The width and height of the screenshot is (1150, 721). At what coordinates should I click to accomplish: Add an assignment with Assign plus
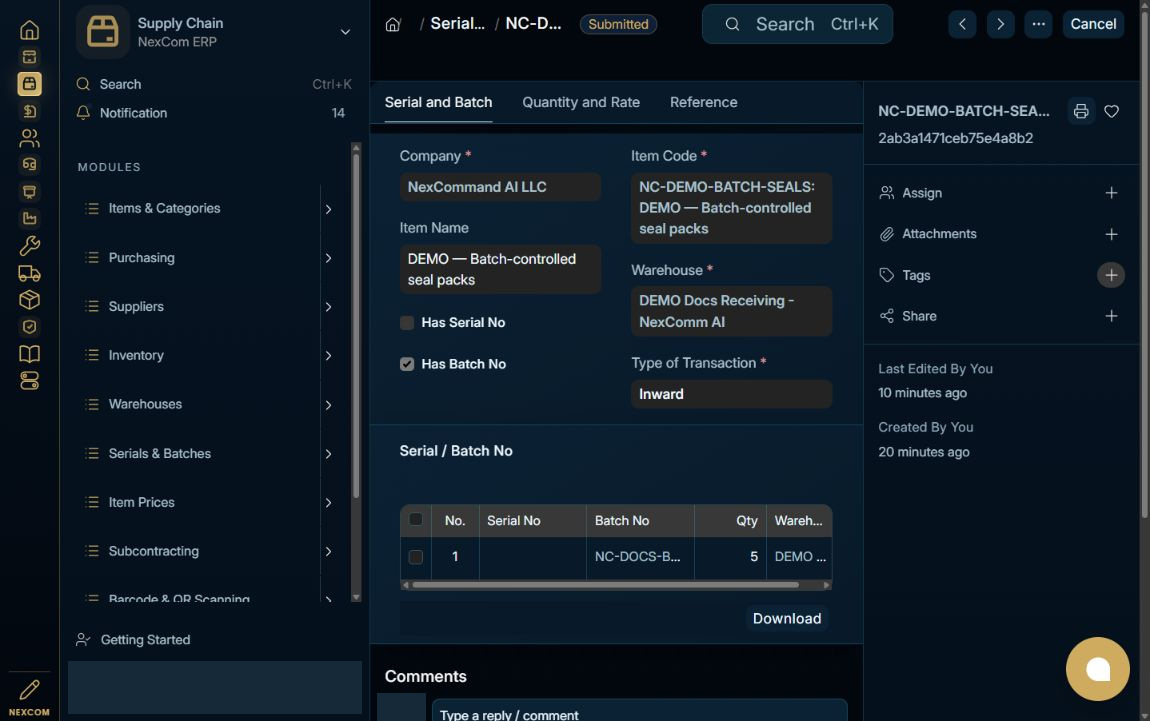1111,193
